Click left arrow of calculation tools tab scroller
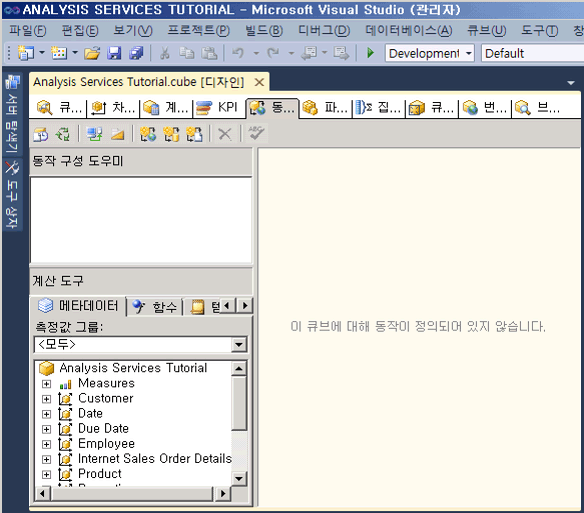 pyautogui.click(x=227, y=306)
